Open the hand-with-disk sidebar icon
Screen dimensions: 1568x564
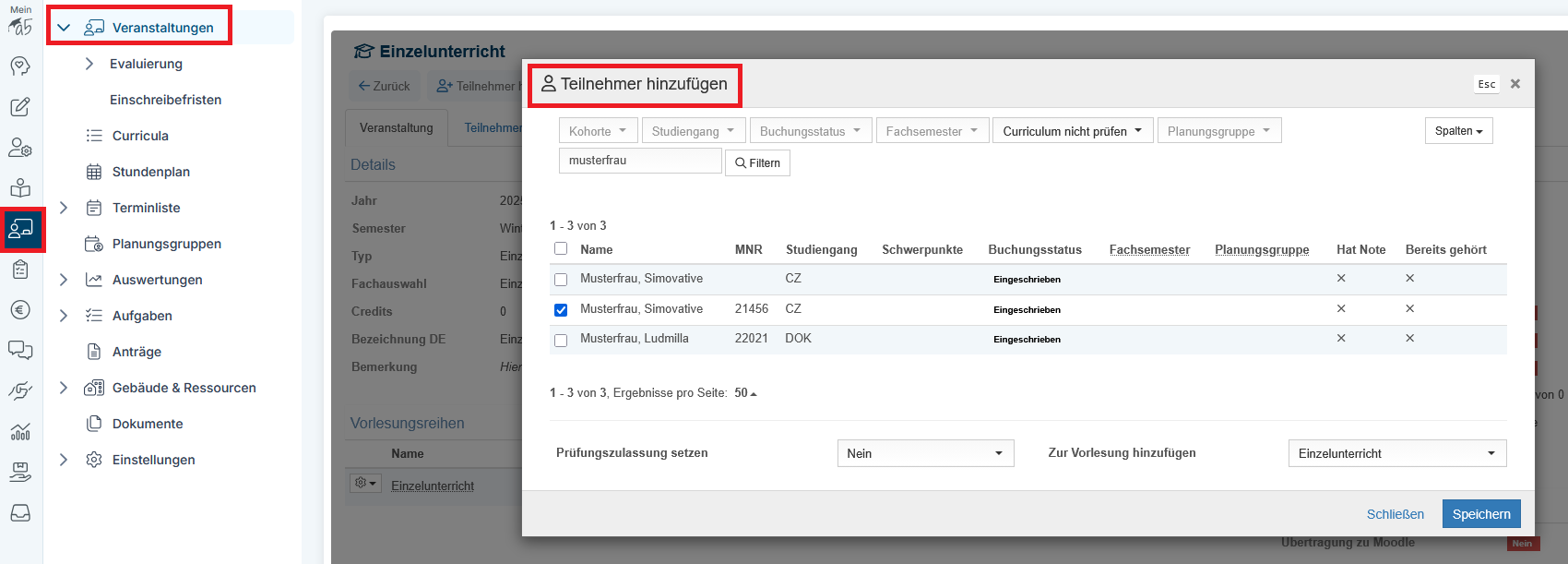click(x=20, y=472)
